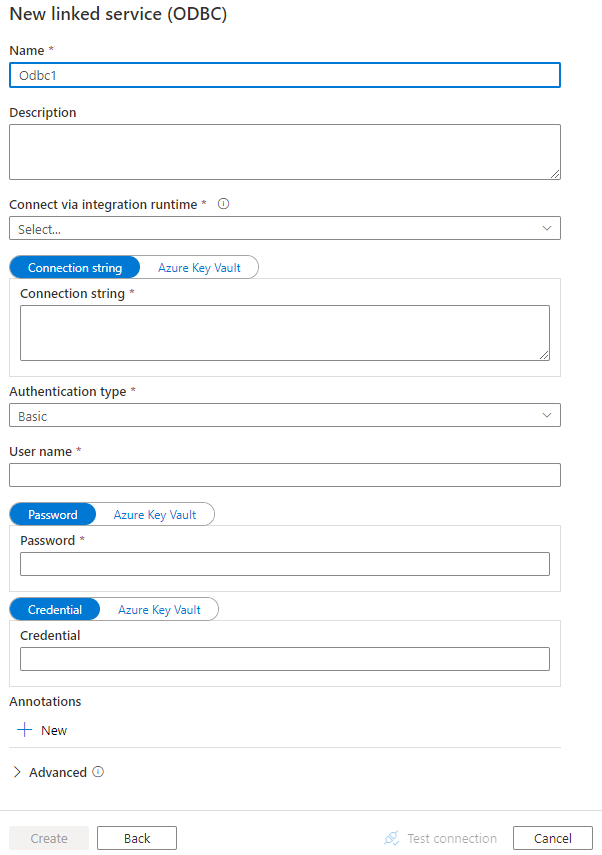602x855 pixels.
Task: Click the Back button
Action: [x=136, y=838]
